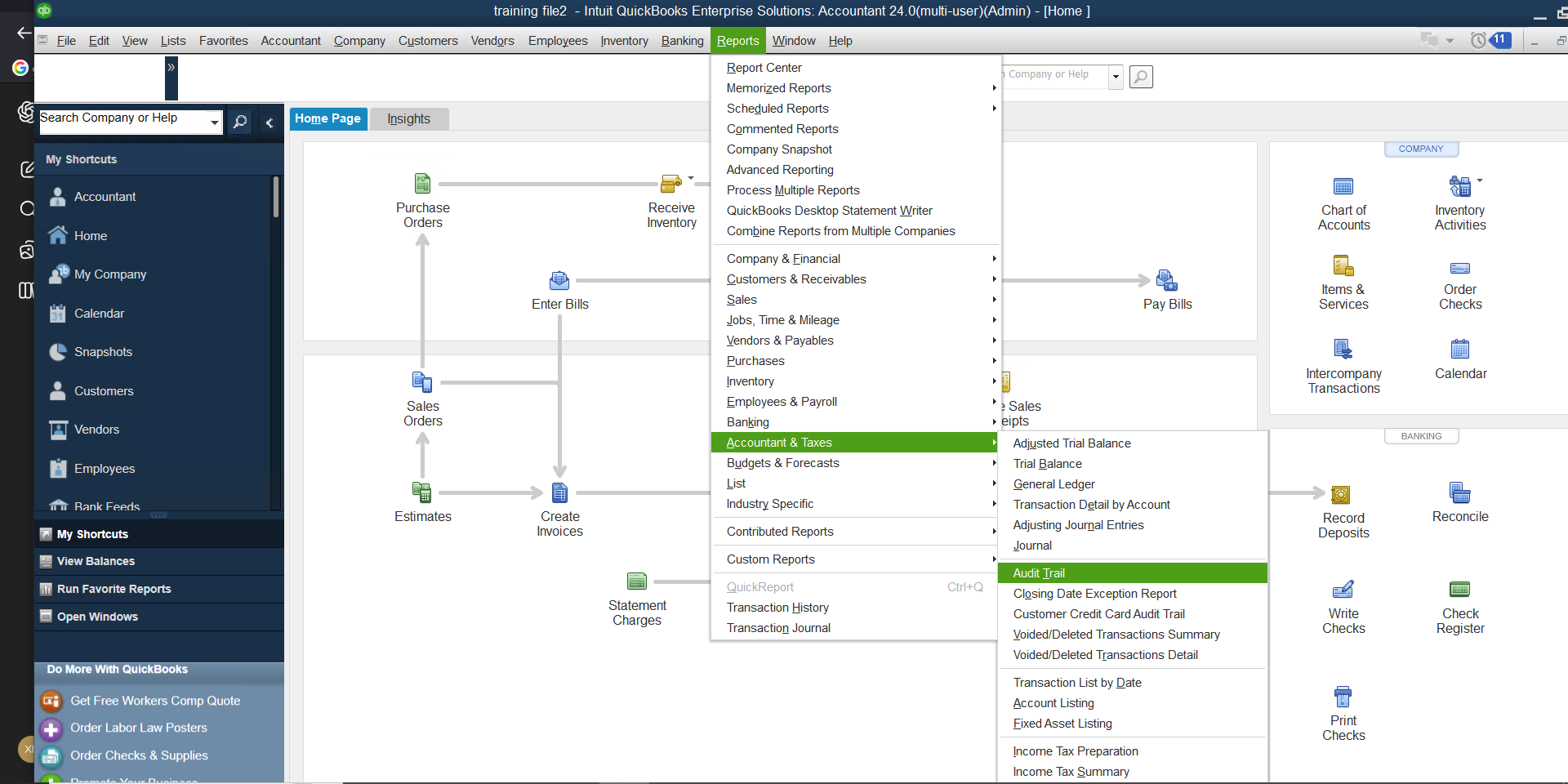The image size is (1568, 784).
Task: Open the Enter Bills icon
Action: tap(559, 281)
